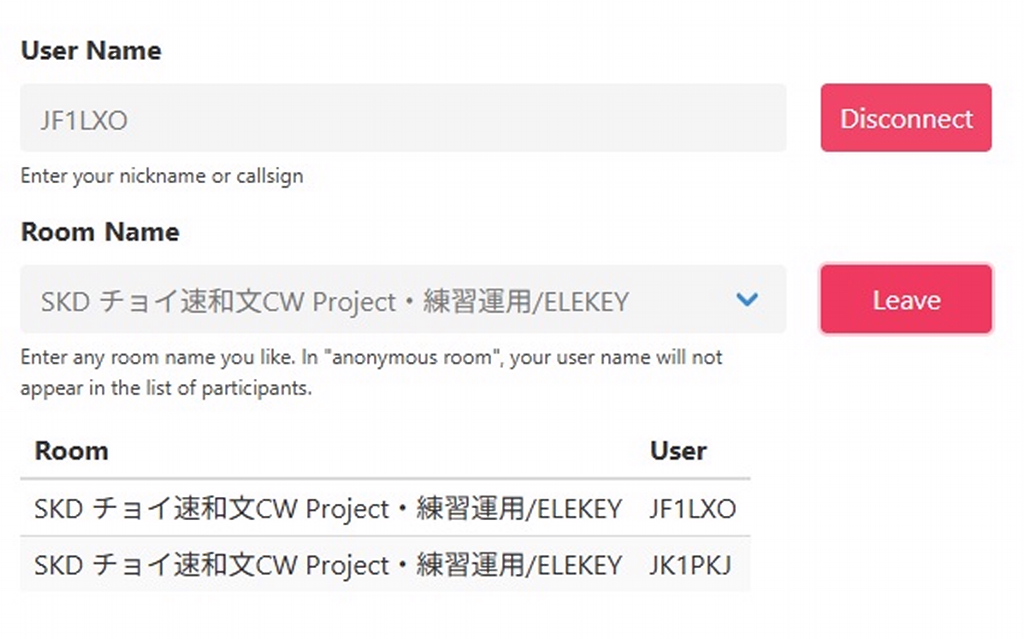Image resolution: width=1024 pixels, height=639 pixels.
Task: Expand the room list dropdown arrow
Action: coord(745,299)
